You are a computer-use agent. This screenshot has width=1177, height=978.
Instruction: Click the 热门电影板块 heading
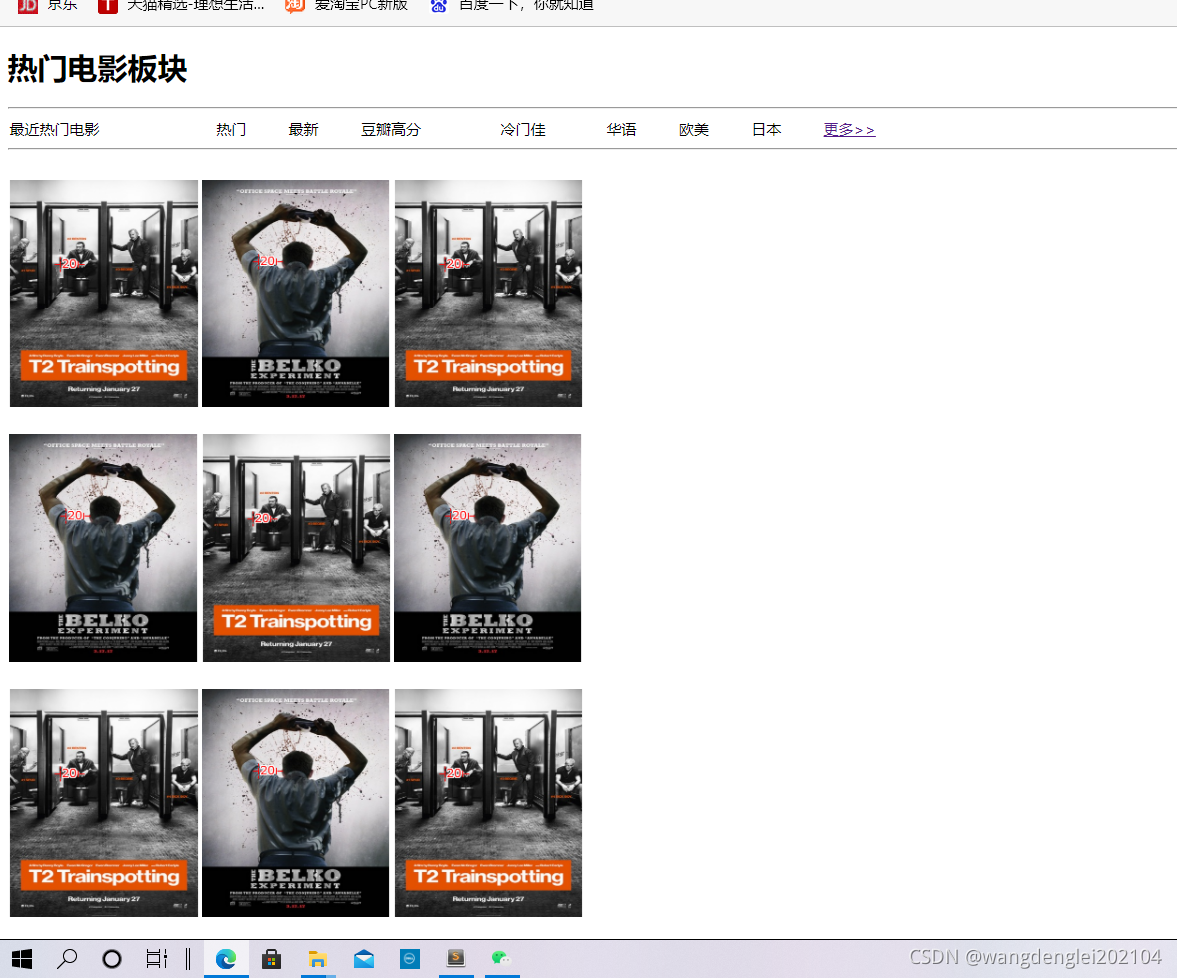98,69
